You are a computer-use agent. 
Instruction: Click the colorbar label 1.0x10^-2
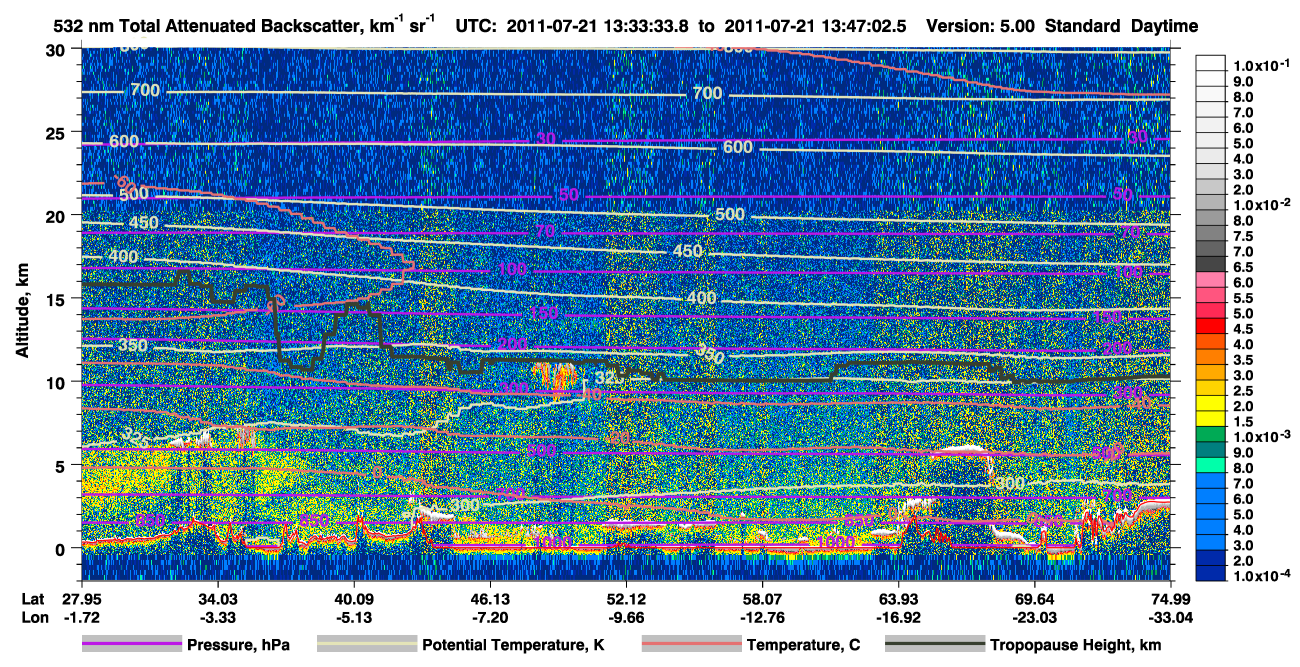pyautogui.click(x=1264, y=205)
